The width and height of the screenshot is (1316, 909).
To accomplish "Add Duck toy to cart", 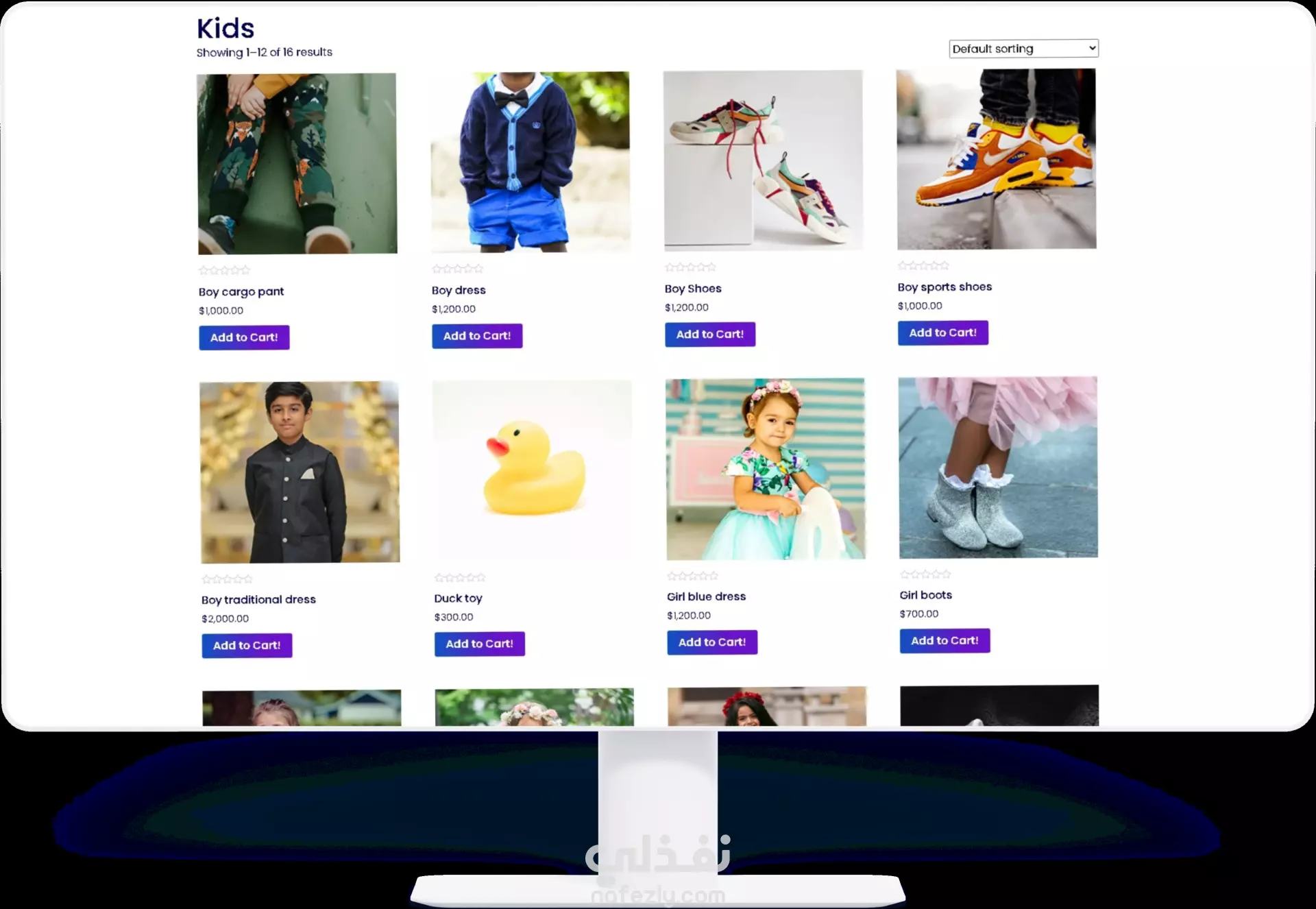I will coord(480,644).
